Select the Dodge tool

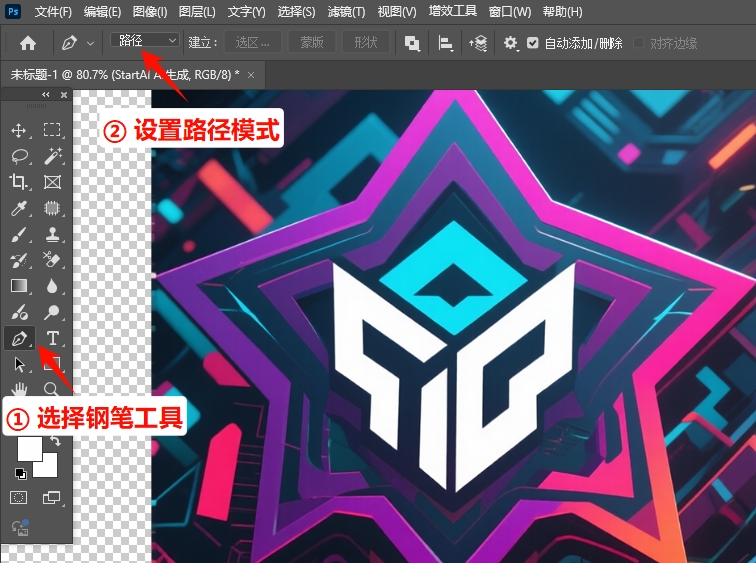click(x=52, y=312)
